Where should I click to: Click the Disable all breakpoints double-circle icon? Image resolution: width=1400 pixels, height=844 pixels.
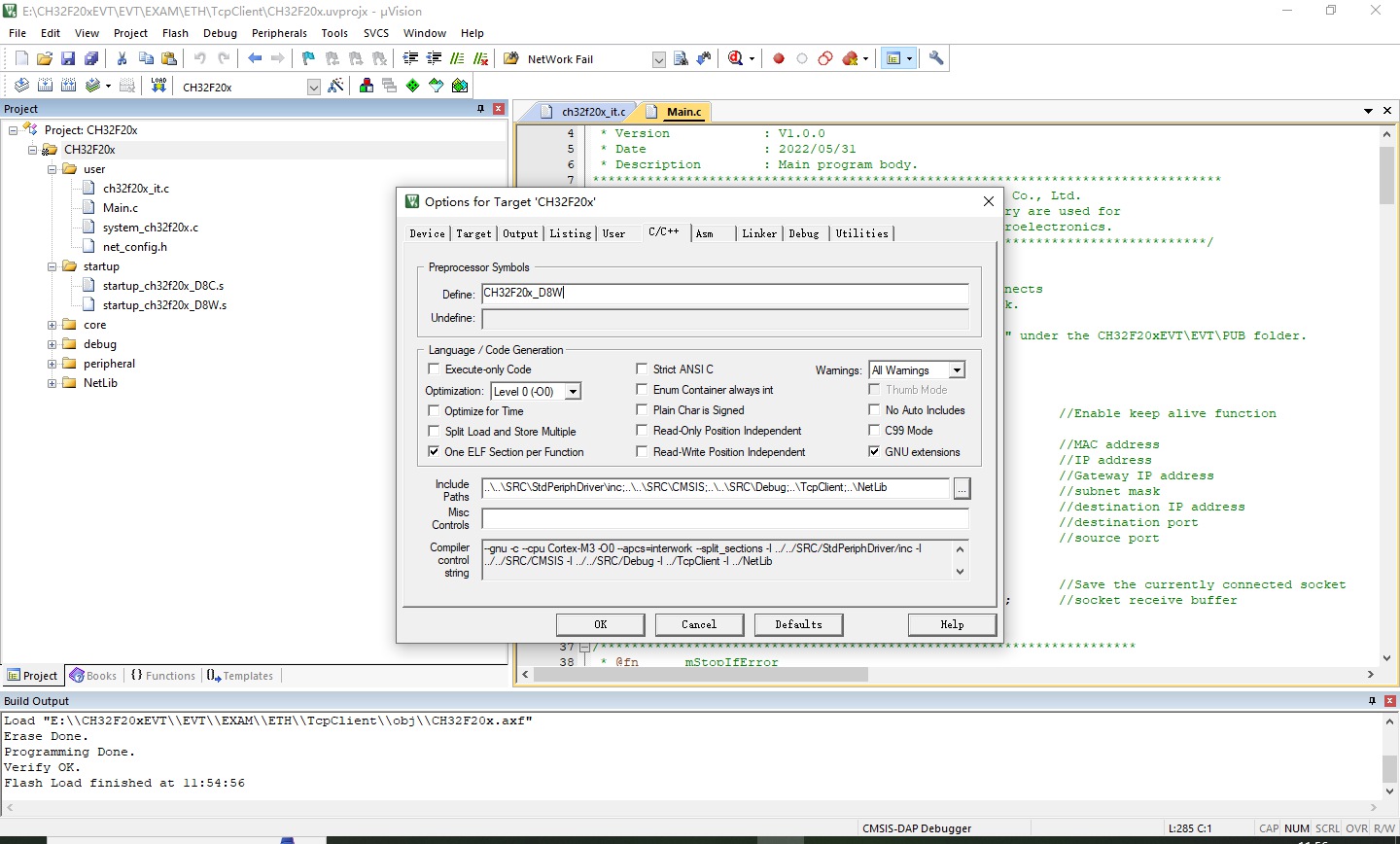click(825, 58)
